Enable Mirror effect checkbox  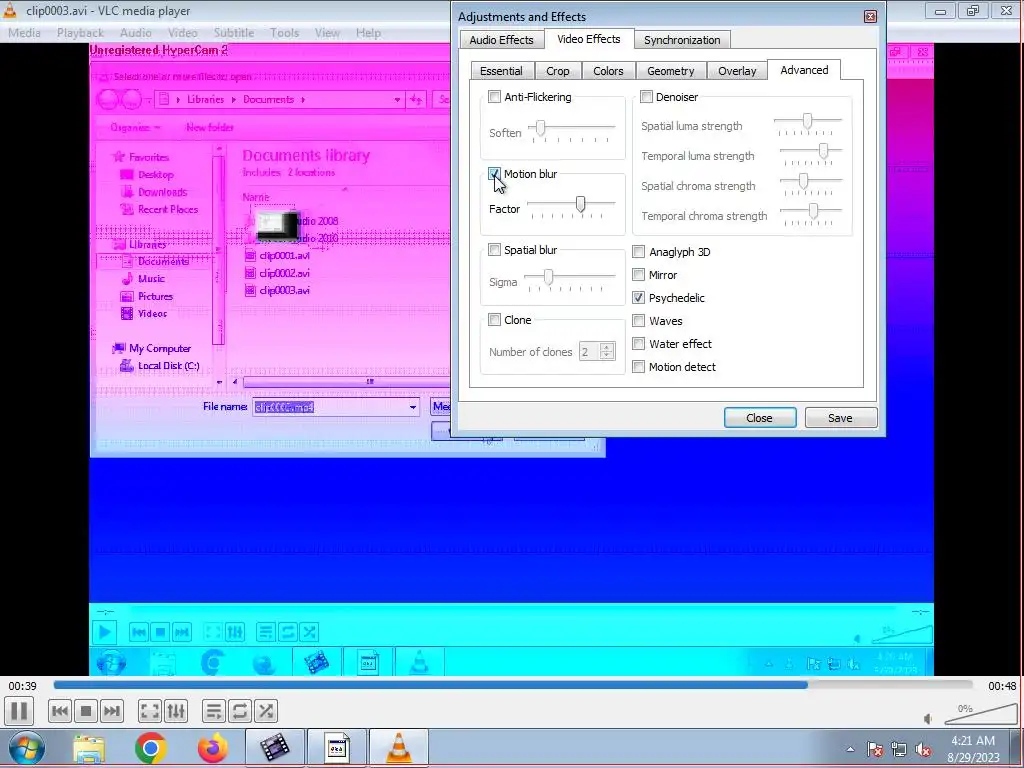pos(639,275)
